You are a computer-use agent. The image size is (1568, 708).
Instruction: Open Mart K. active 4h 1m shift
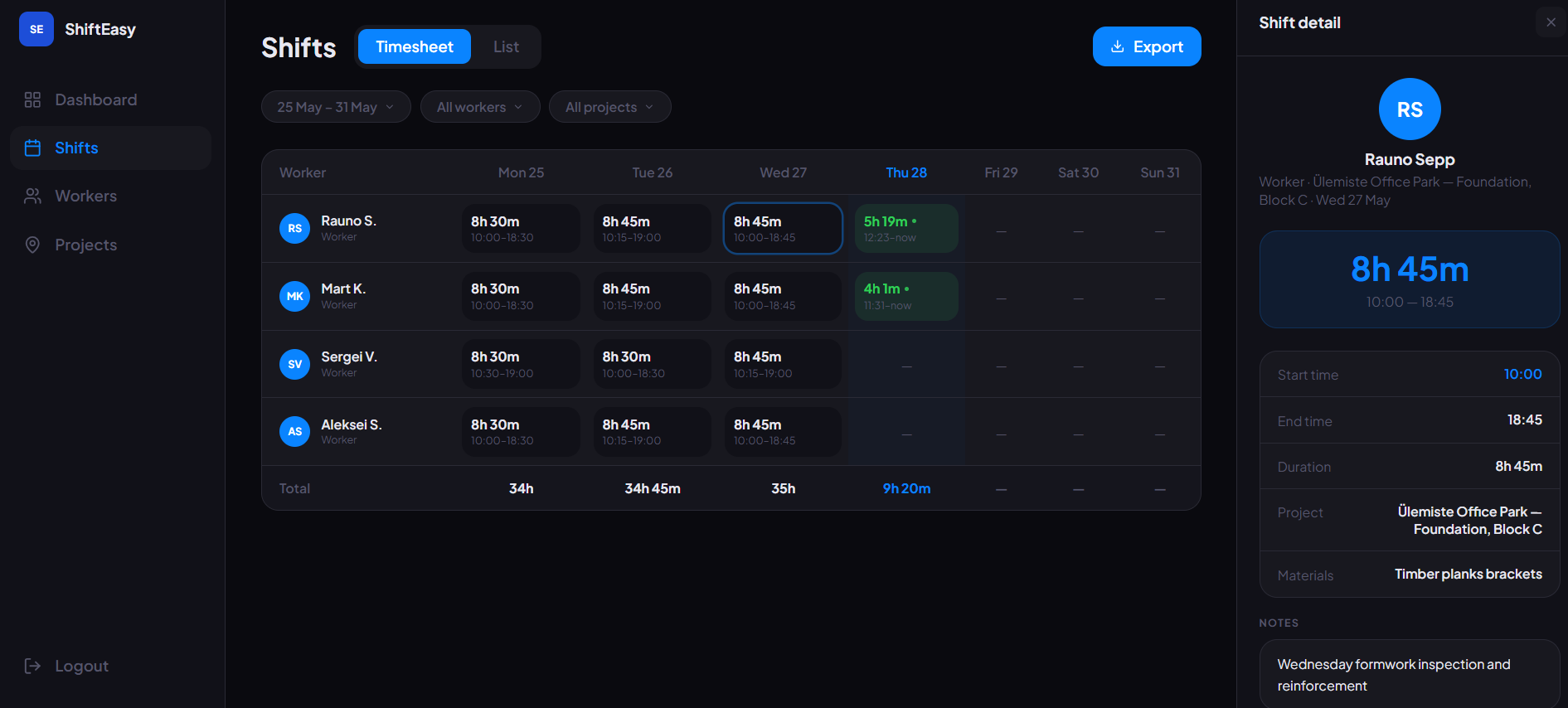[906, 296]
